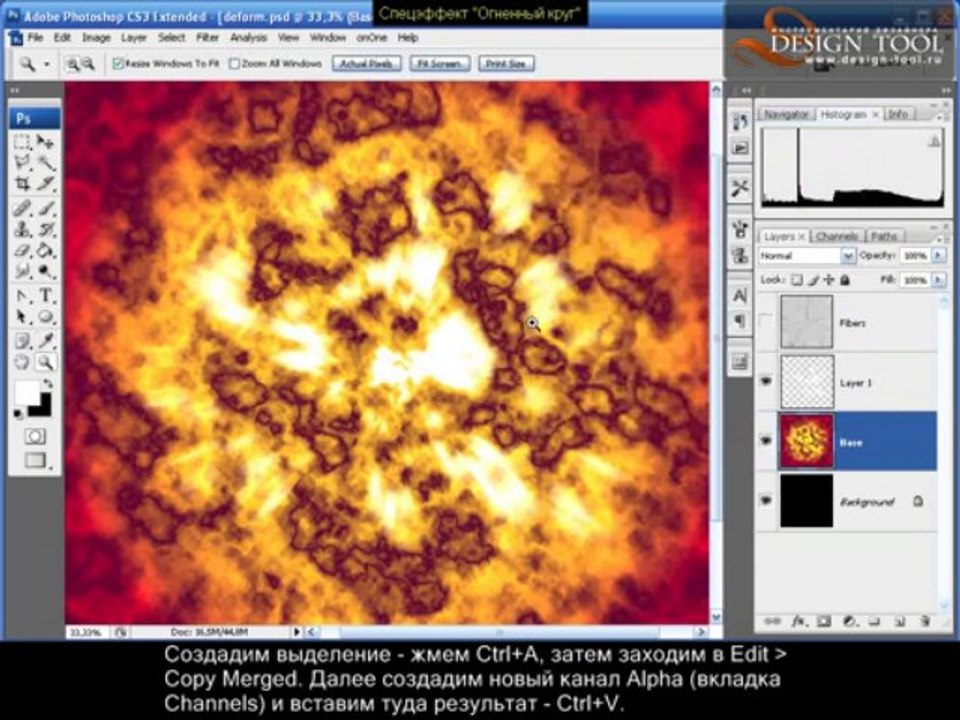This screenshot has height=720, width=960.
Task: Click the Fit Screen button
Action: click(x=440, y=64)
